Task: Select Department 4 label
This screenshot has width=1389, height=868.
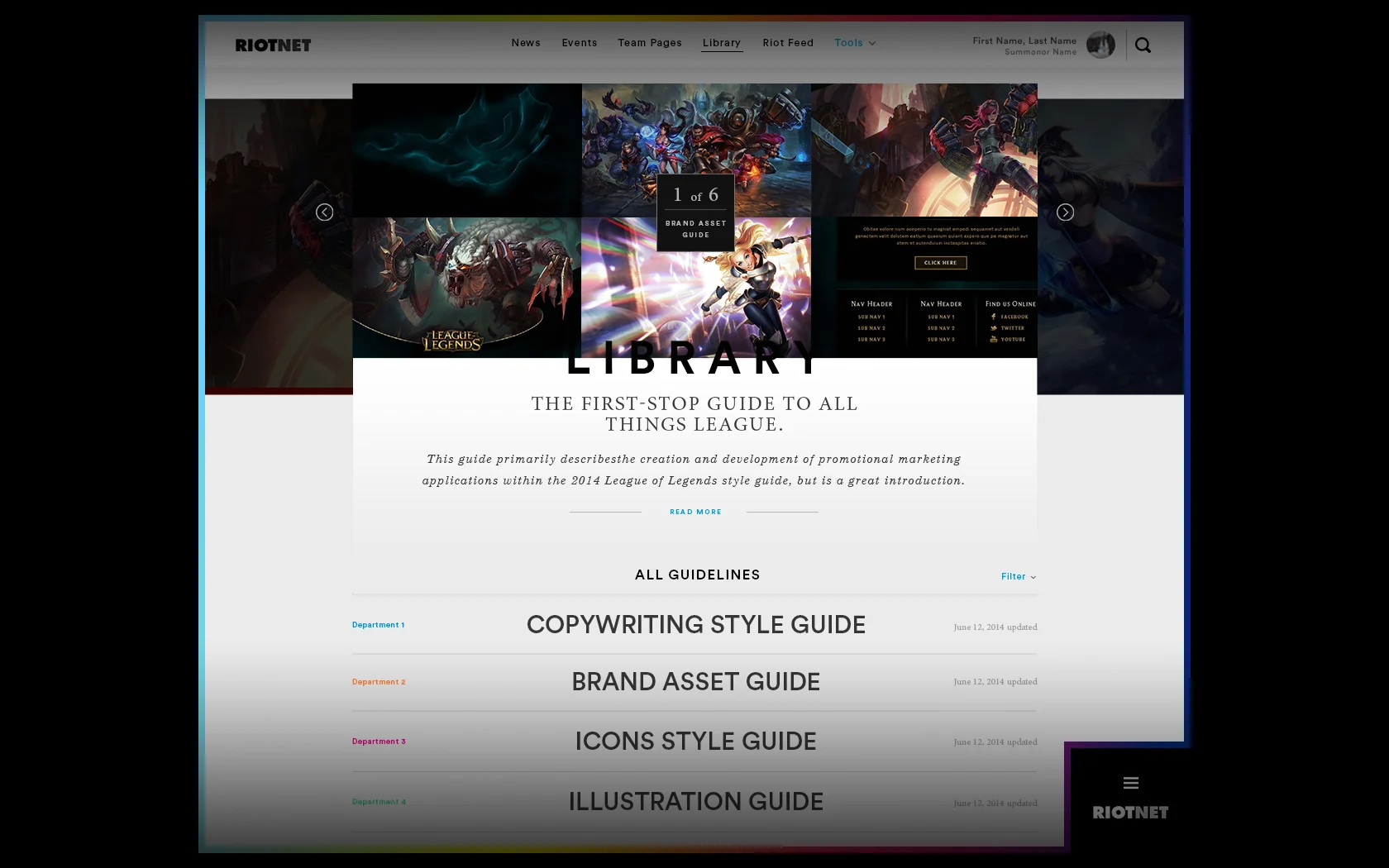Action: pos(379,802)
